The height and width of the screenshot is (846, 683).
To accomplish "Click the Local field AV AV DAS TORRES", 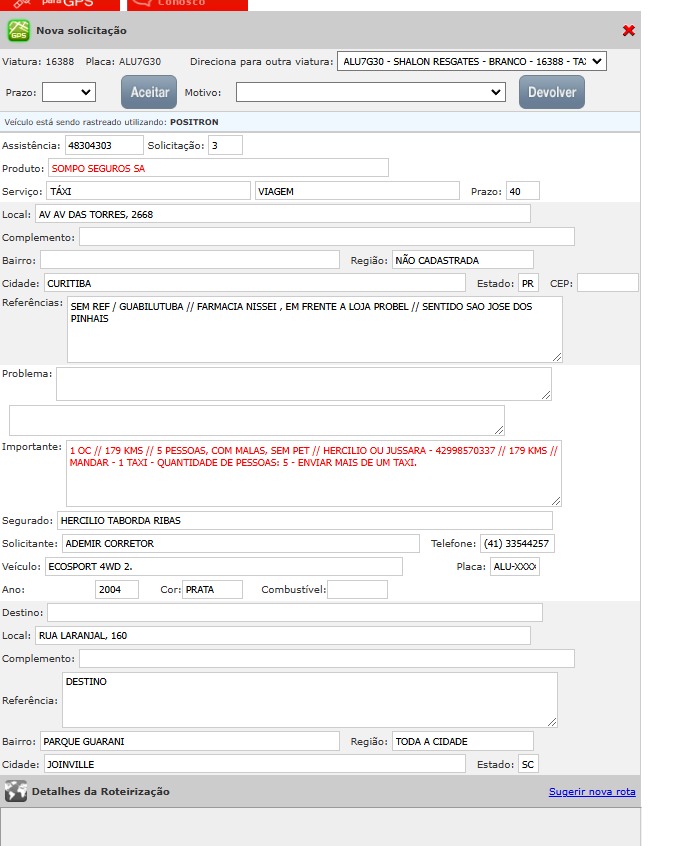I will pyautogui.click(x=283, y=214).
